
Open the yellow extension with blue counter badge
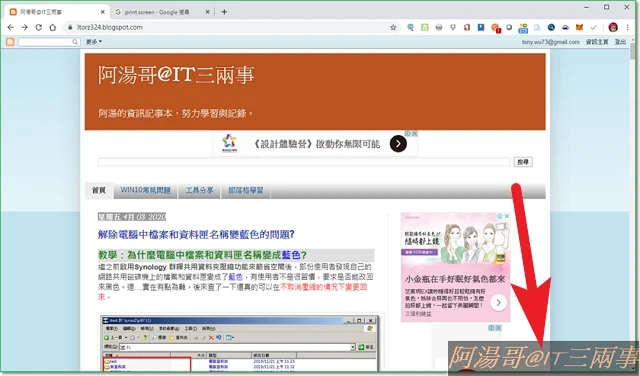point(523,28)
